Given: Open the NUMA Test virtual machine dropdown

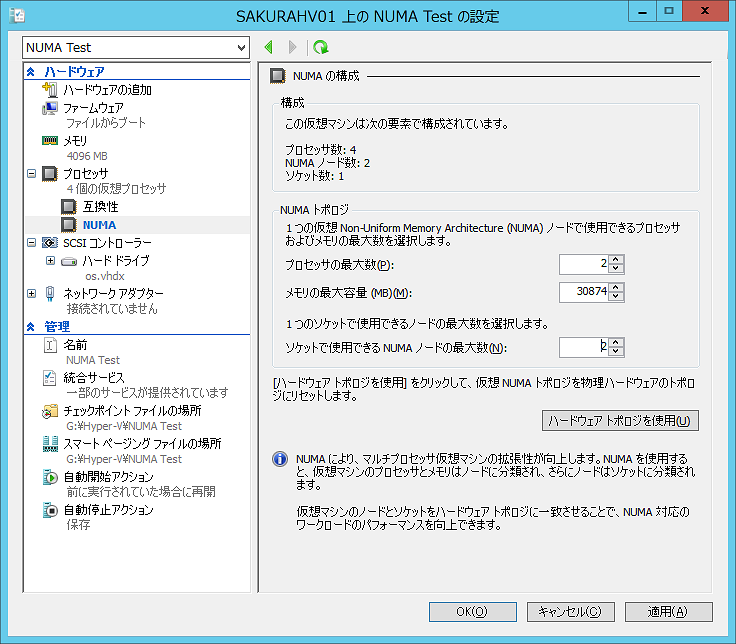Looking at the screenshot, I should click(241, 47).
